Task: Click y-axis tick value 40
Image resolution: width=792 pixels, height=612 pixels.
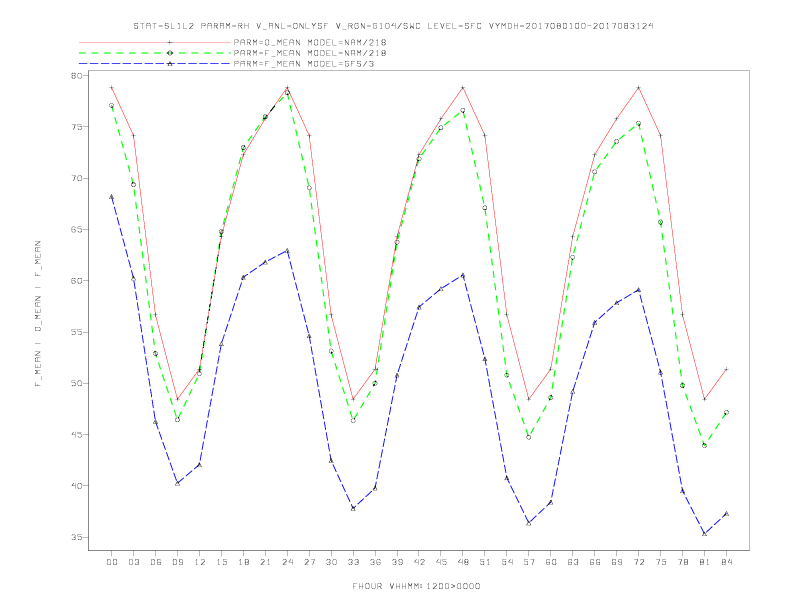Action: [x=77, y=486]
